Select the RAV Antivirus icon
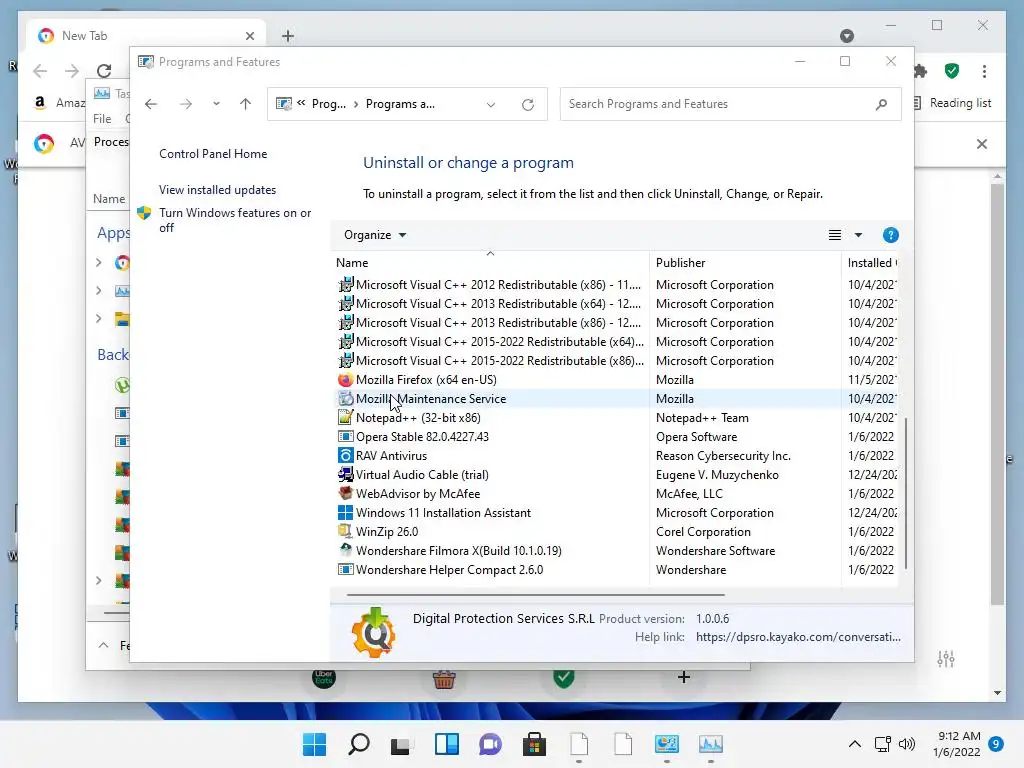 click(x=345, y=455)
